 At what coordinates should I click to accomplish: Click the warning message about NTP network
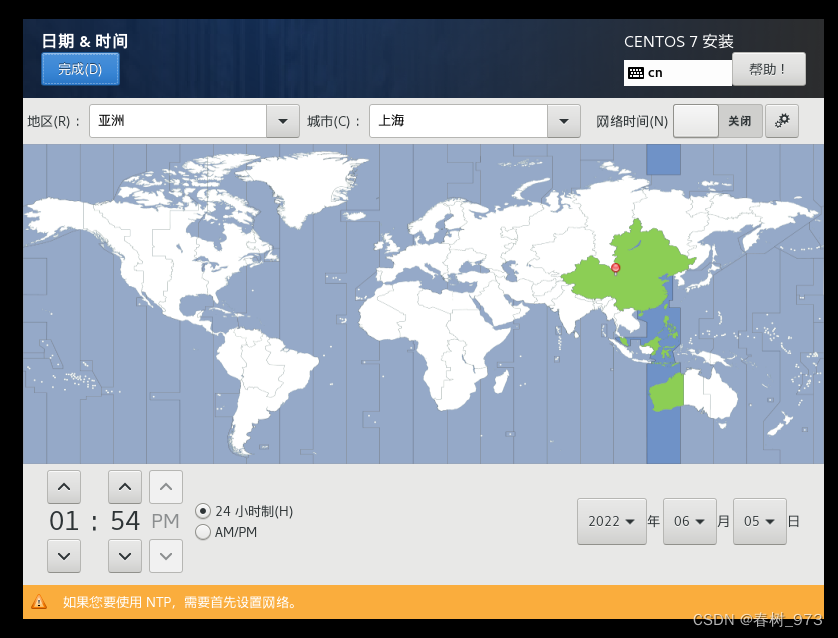click(180, 602)
